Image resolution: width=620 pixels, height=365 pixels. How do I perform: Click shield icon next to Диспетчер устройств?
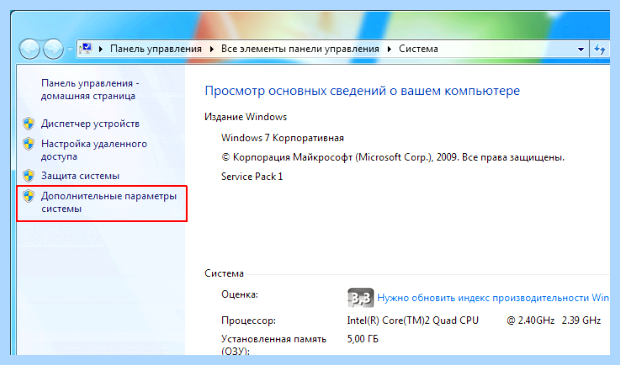28,124
